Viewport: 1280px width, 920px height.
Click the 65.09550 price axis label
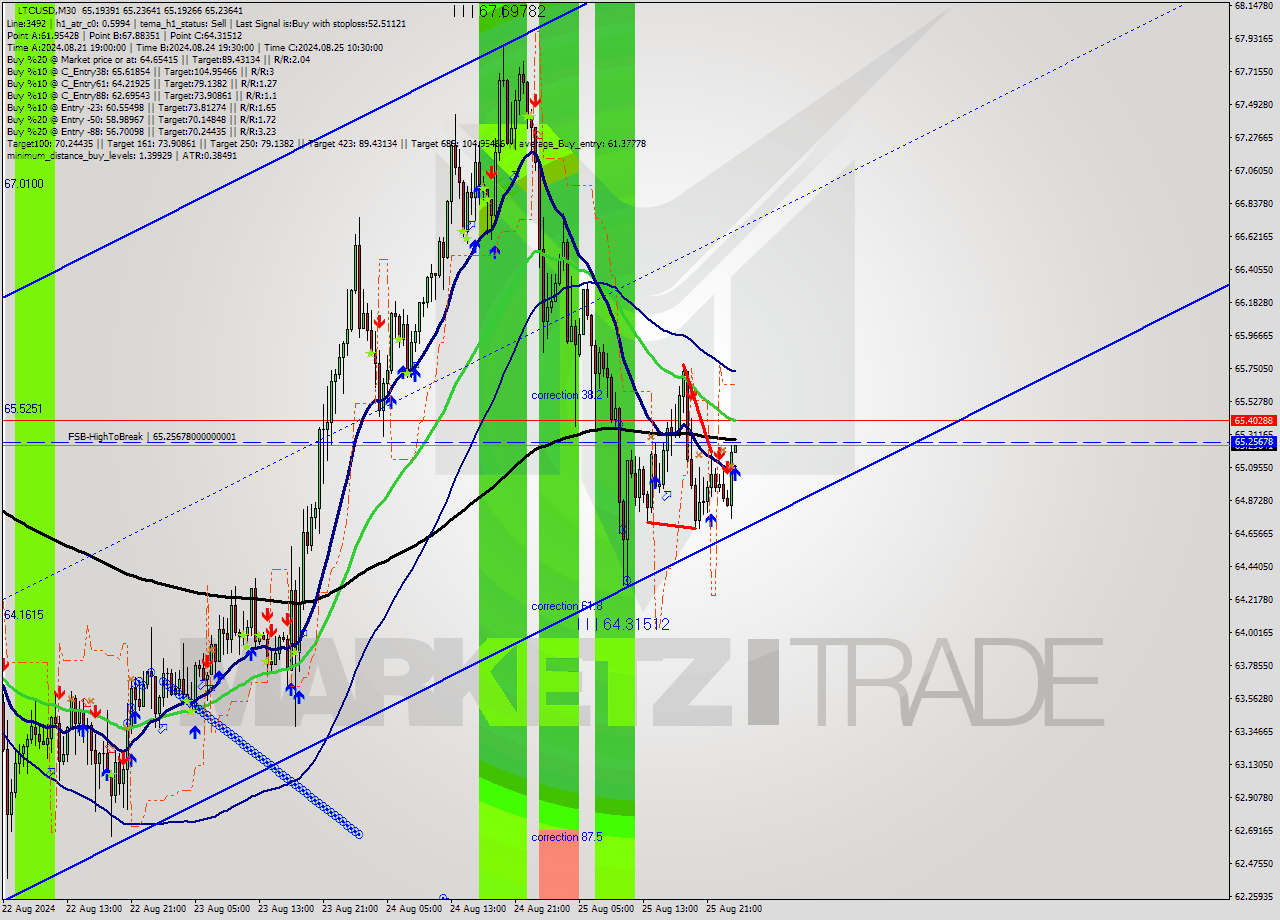pos(1254,467)
